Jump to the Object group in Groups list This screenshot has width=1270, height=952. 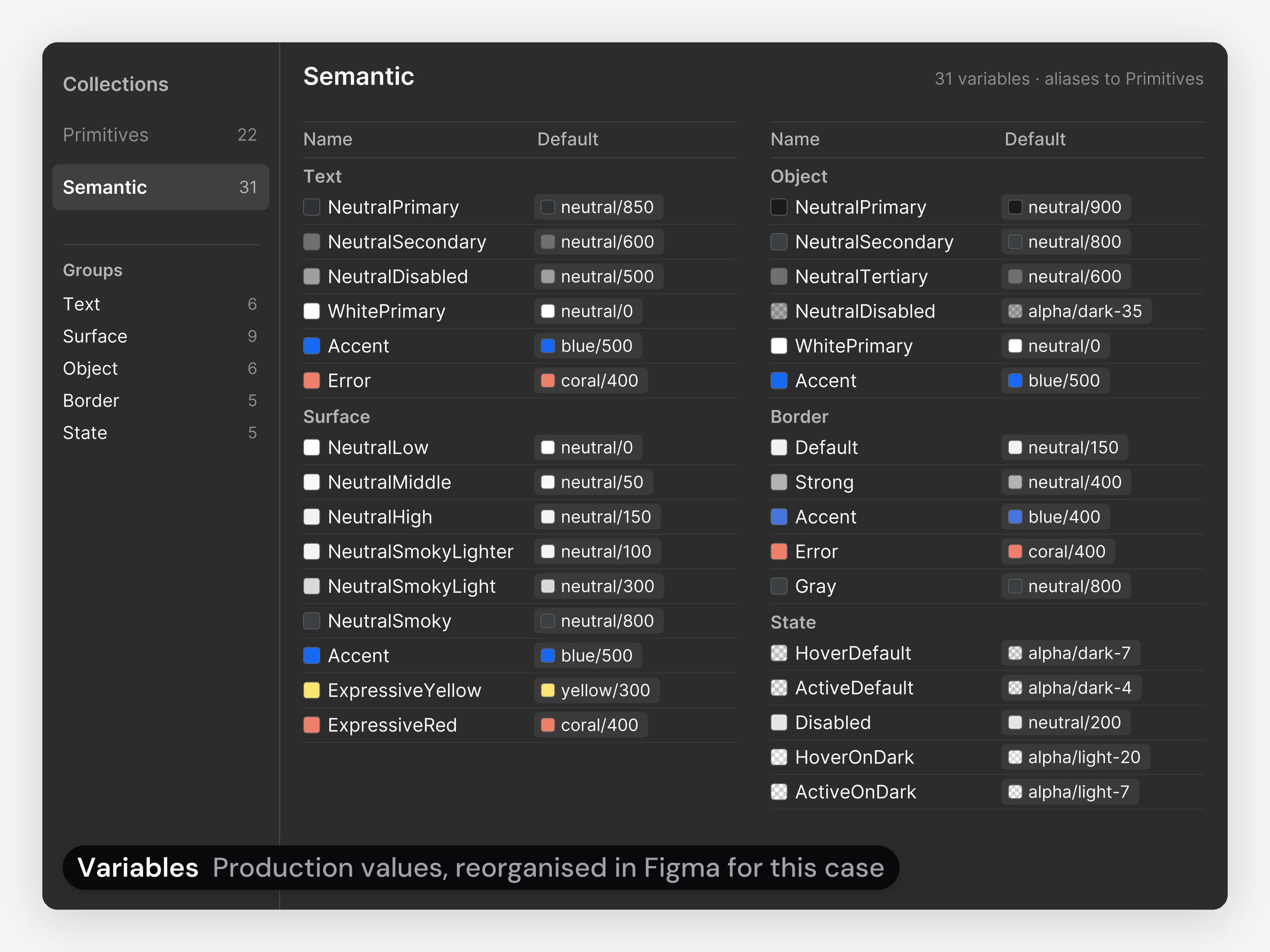(160, 369)
